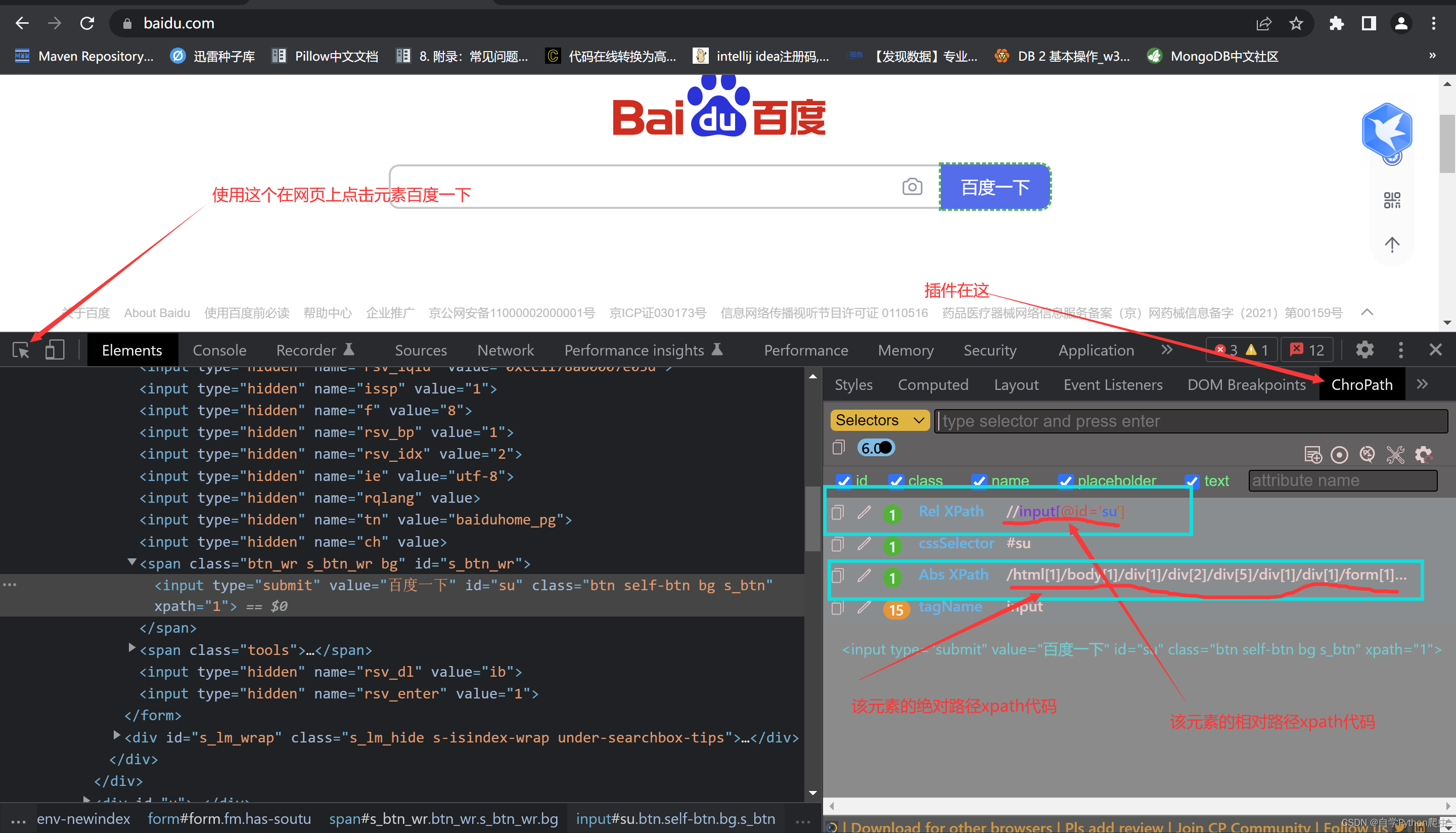Open ChroPath crossed-tools customization icon

tap(1395, 455)
